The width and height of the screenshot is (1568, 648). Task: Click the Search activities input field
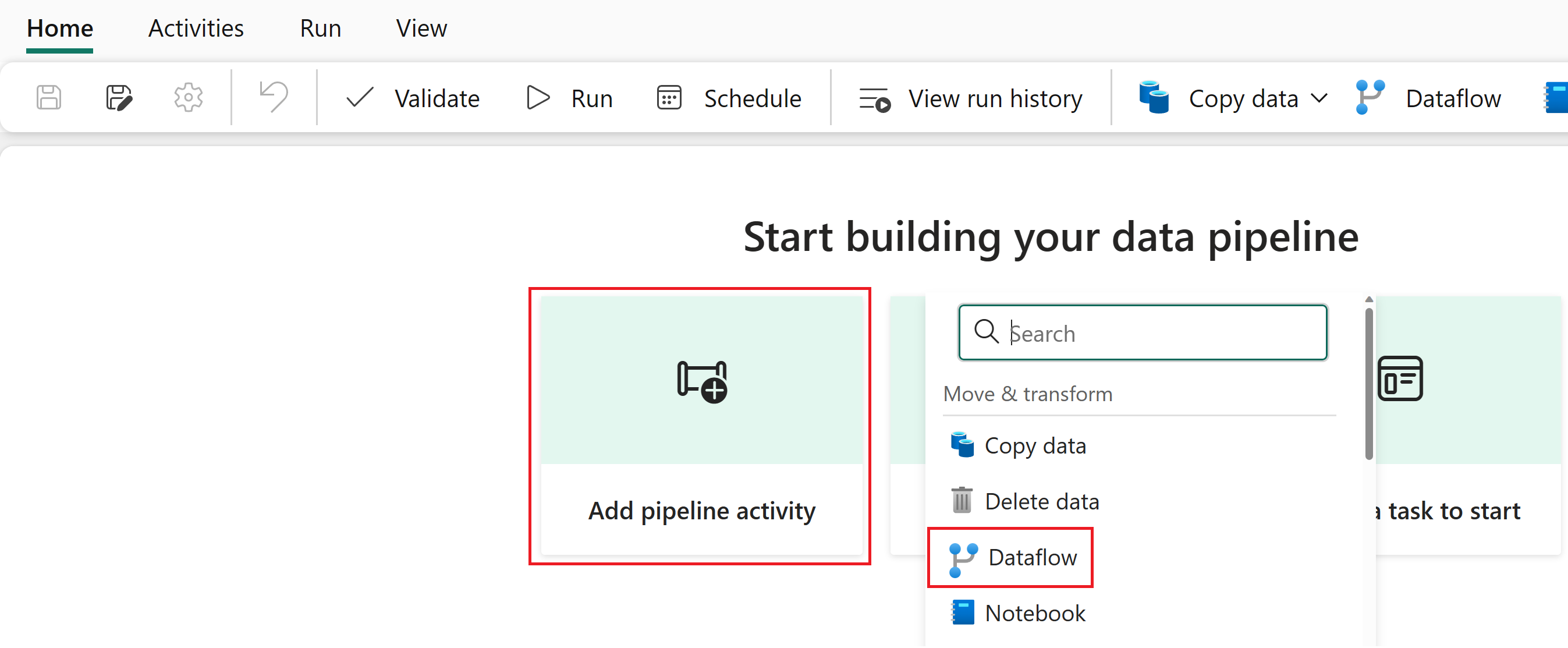coord(1141,333)
